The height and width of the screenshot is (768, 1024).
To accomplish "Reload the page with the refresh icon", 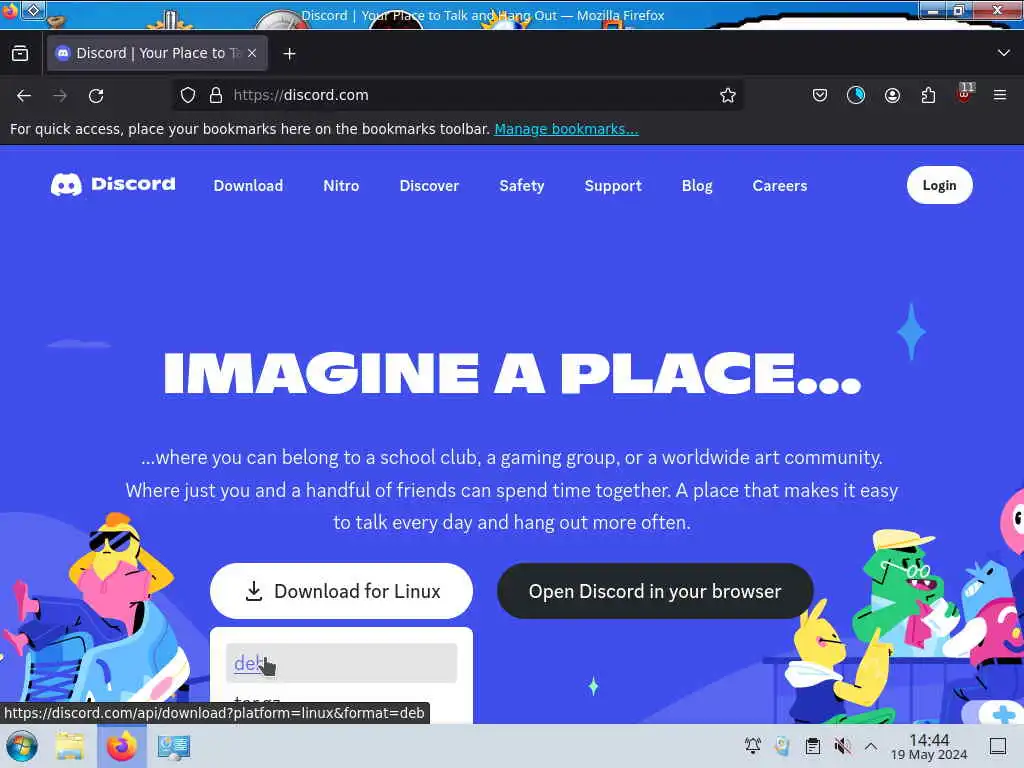I will pyautogui.click(x=96, y=96).
